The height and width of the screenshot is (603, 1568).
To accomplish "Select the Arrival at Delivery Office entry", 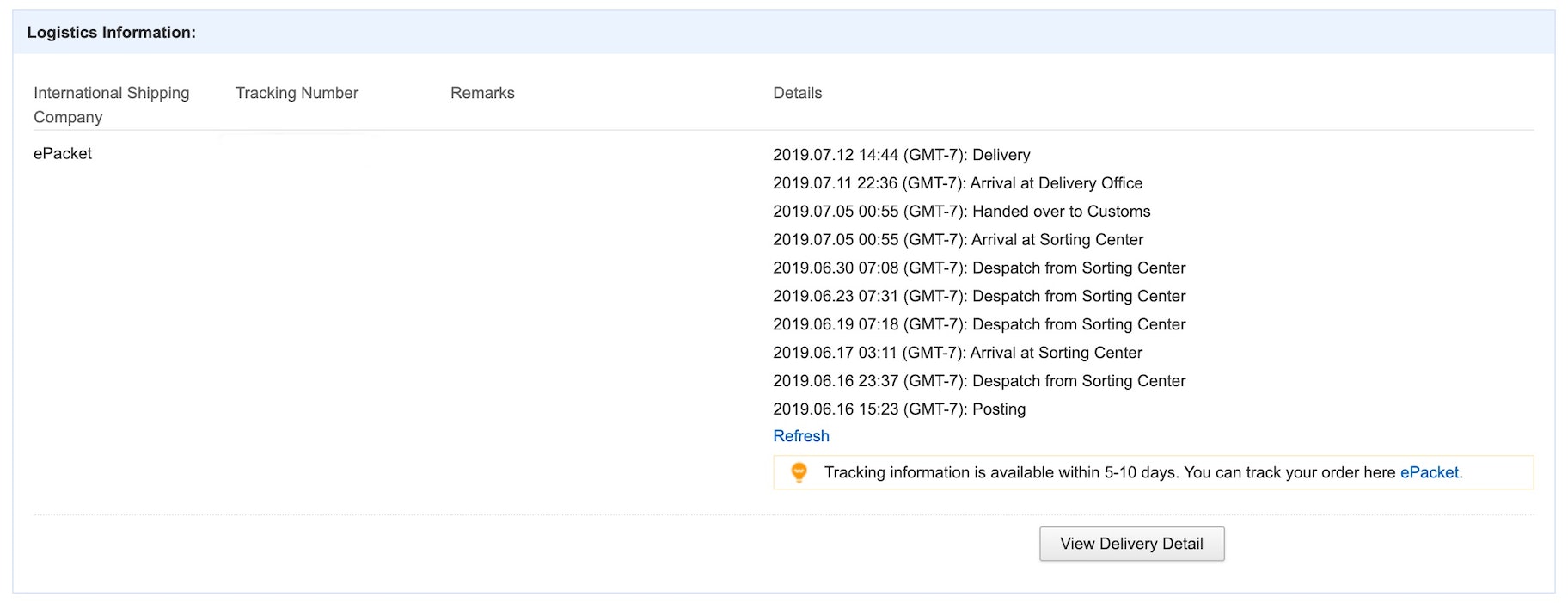I will 958,183.
